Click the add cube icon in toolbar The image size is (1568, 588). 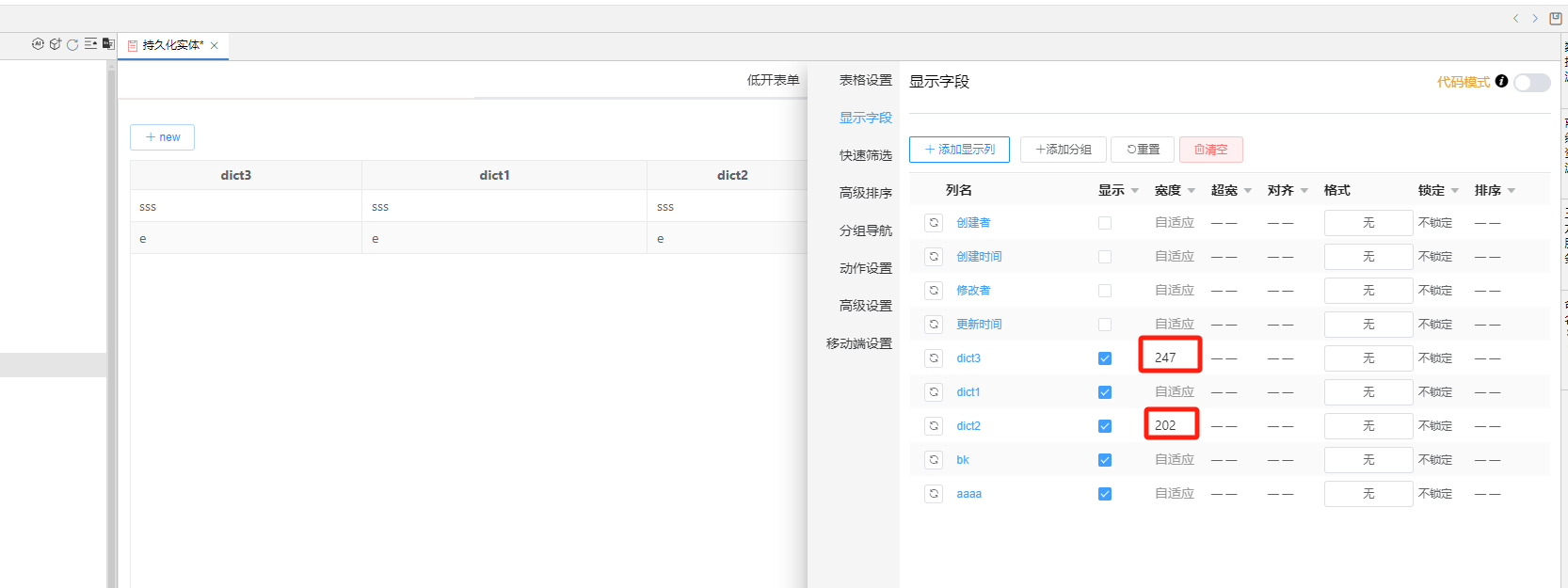[x=56, y=44]
